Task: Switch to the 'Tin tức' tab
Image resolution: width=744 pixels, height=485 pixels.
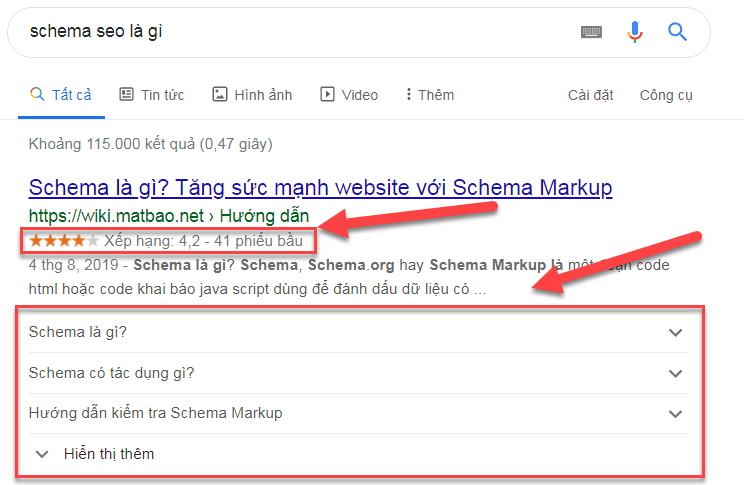Action: coord(151,95)
